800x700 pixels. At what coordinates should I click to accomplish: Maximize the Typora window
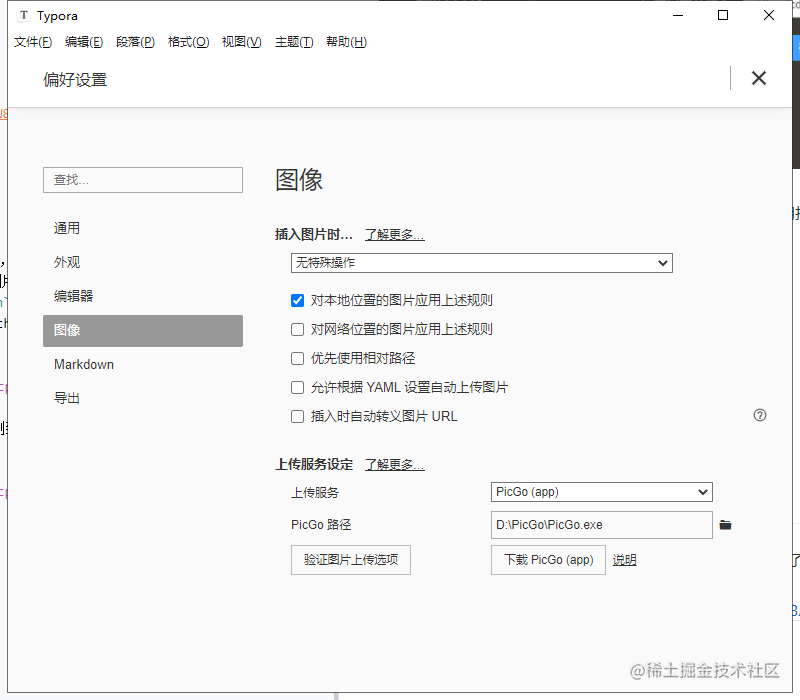723,15
